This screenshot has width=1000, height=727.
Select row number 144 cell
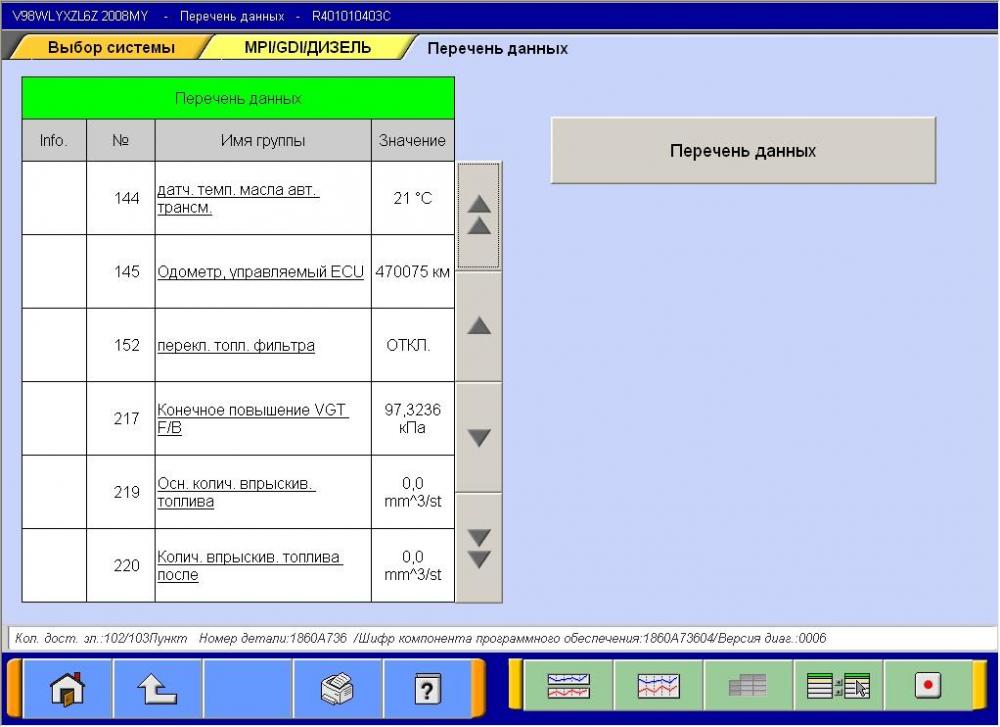click(121, 198)
